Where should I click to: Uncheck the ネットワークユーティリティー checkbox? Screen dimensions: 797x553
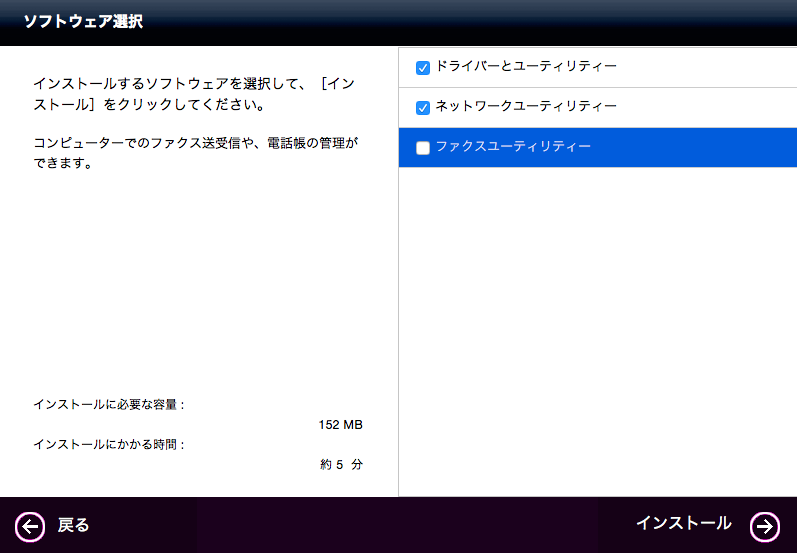(x=423, y=107)
